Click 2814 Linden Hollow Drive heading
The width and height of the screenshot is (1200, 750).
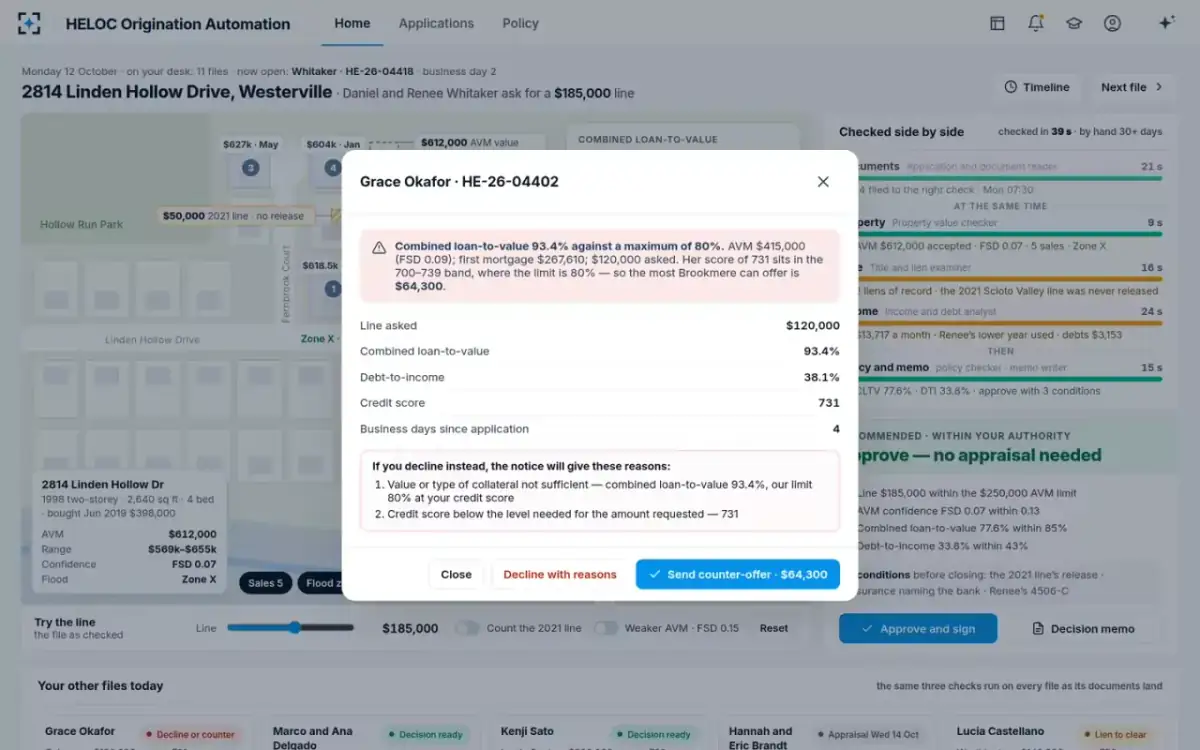177,92
